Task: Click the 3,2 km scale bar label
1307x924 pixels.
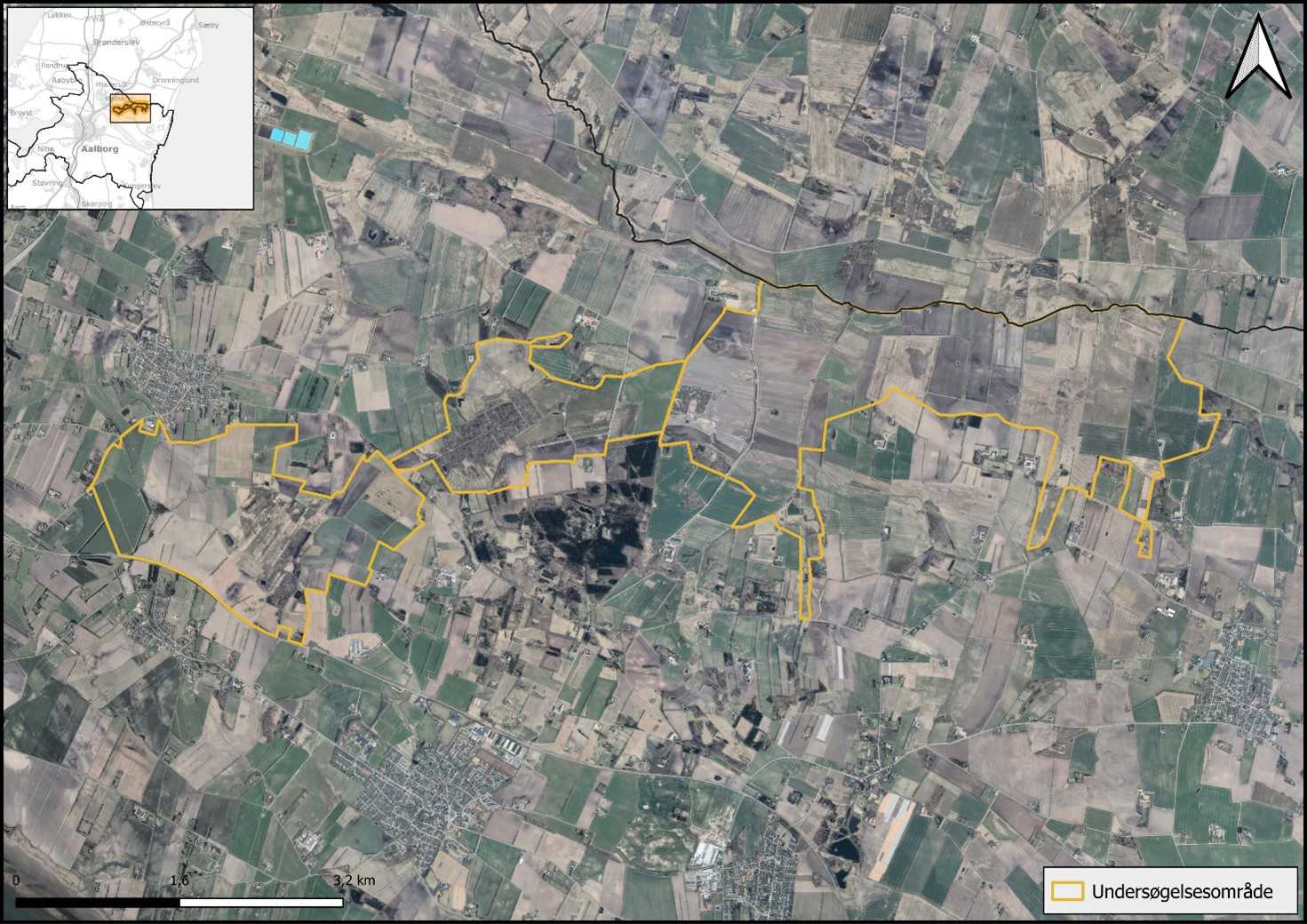Action: 355,880
